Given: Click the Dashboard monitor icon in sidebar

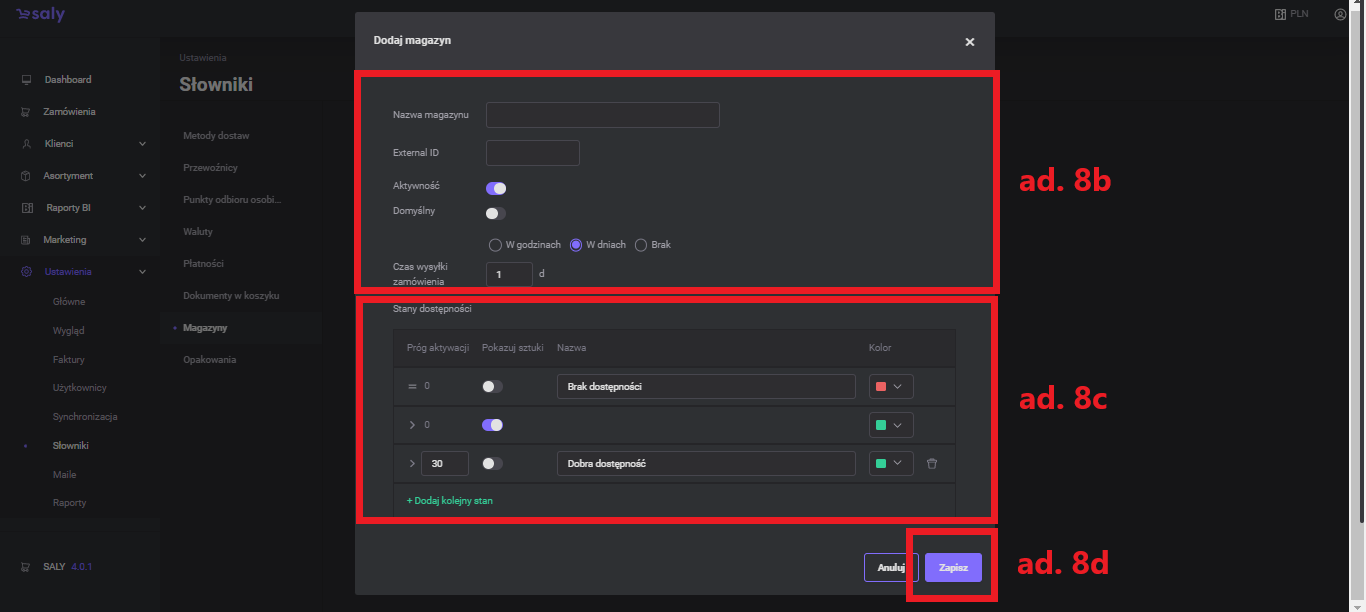Looking at the screenshot, I should click(26, 80).
